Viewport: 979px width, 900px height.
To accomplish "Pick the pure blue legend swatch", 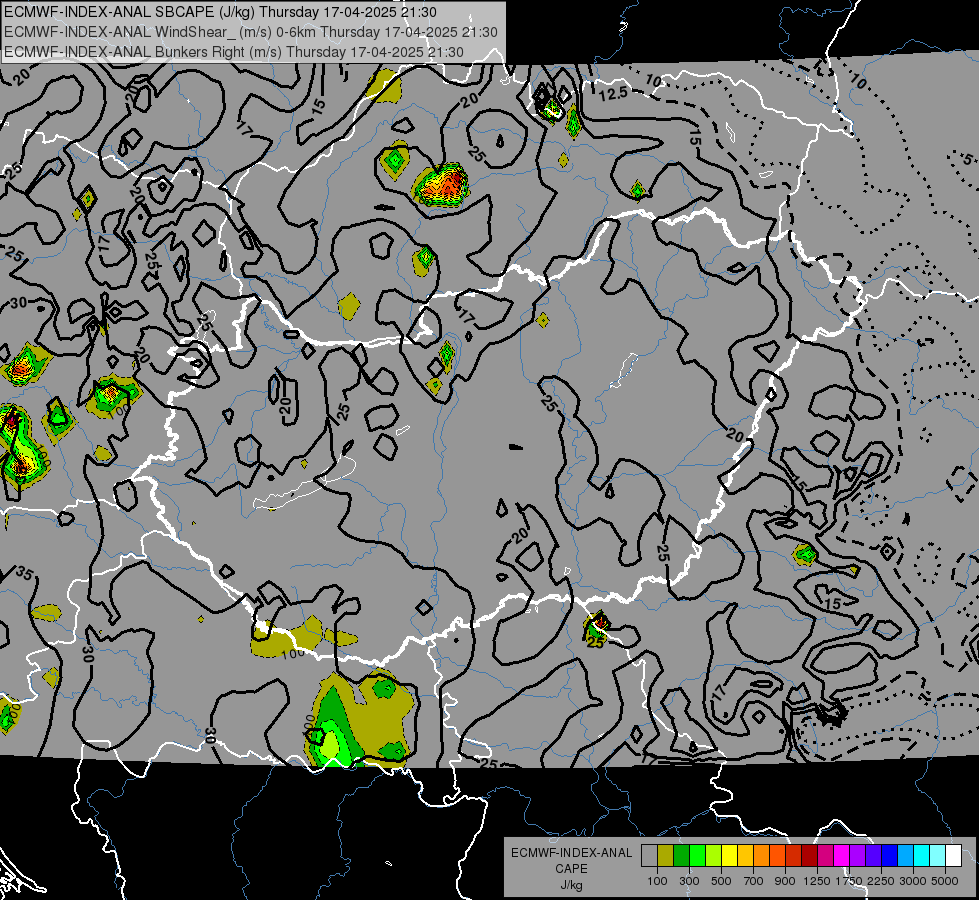I will pyautogui.click(x=889, y=855).
